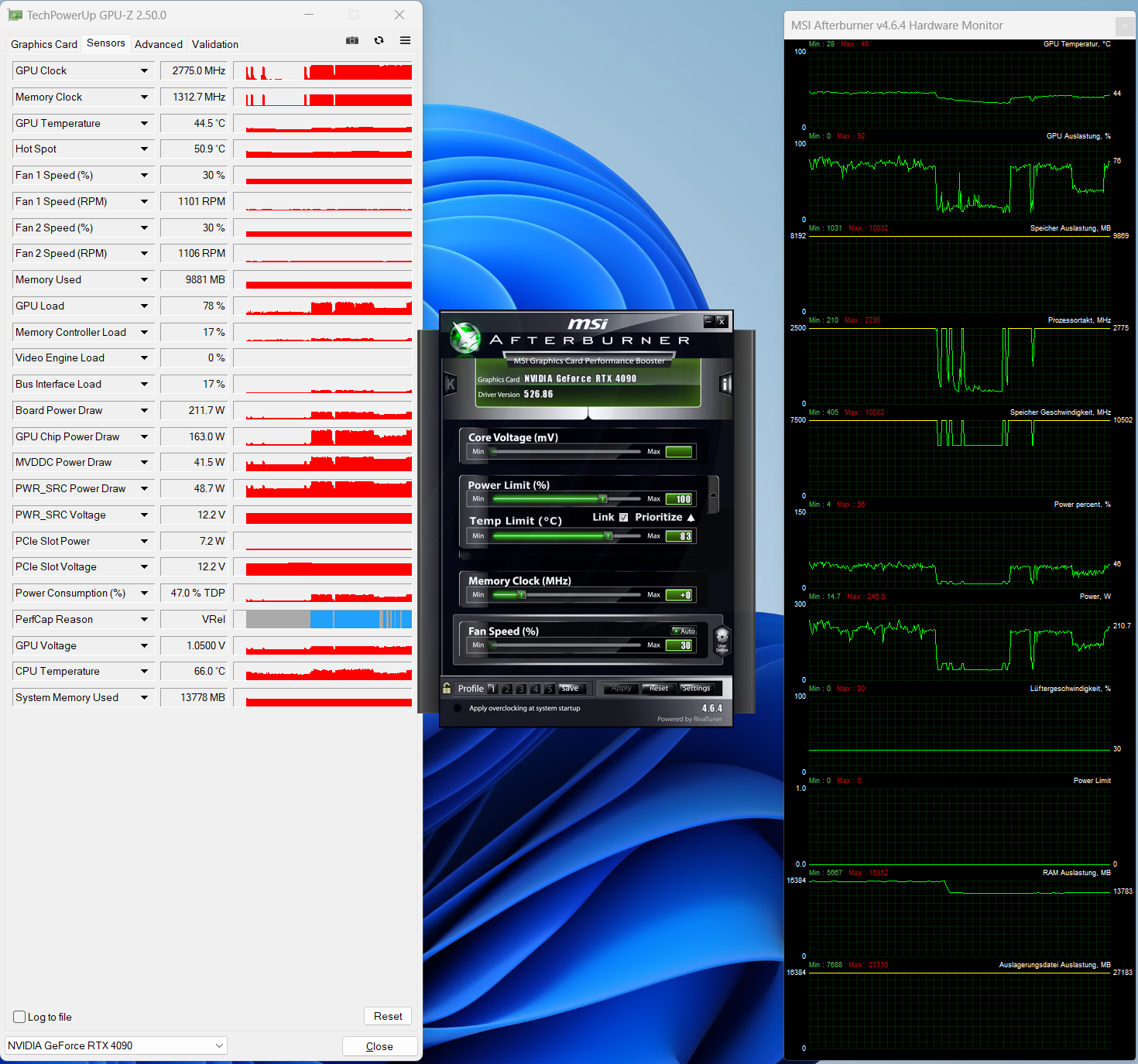1138x1064 pixels.
Task: Minimize the MSI Afterburner window
Action: (x=708, y=321)
